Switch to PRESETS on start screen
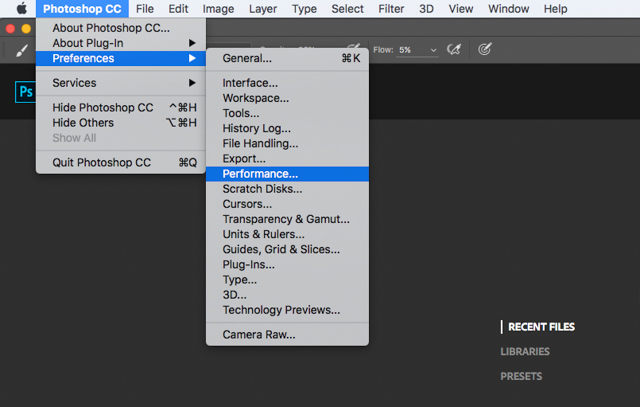Screen dimensions: 640x407 (x=521, y=376)
